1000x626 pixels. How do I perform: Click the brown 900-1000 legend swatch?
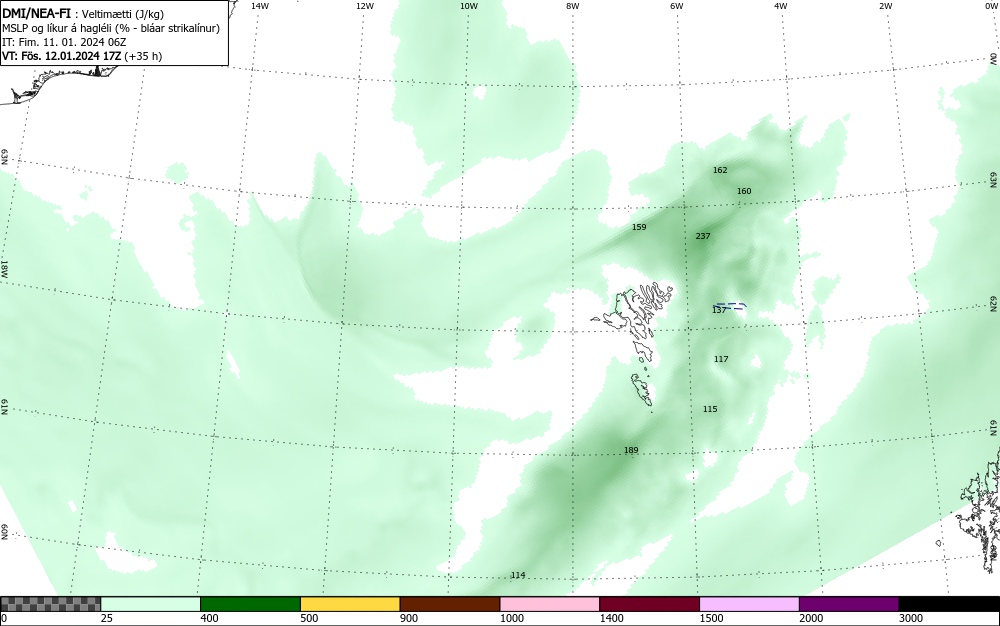(x=450, y=604)
